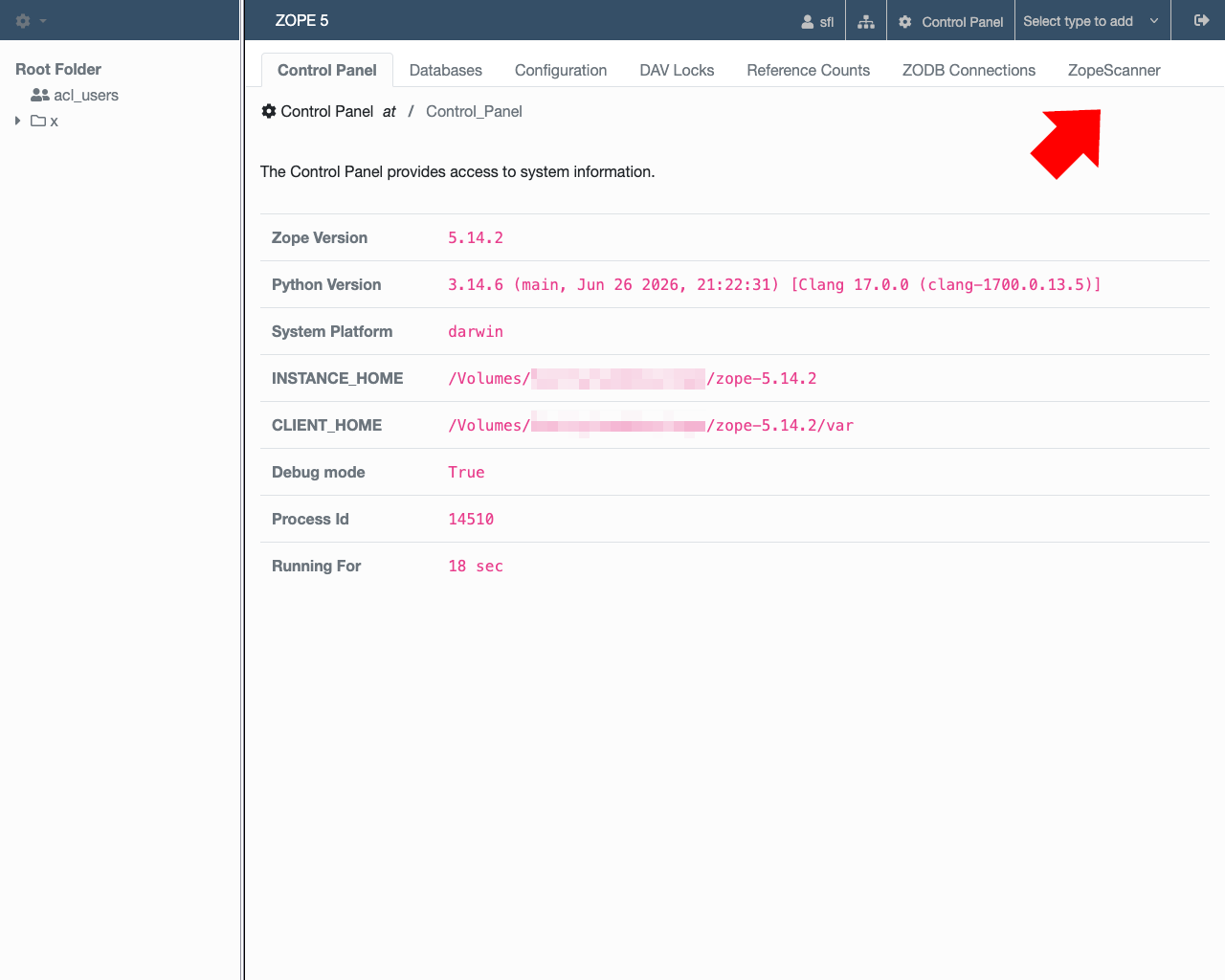The width and height of the screenshot is (1225, 980).
Task: Go to the Reference Counts tab
Action: [809, 70]
